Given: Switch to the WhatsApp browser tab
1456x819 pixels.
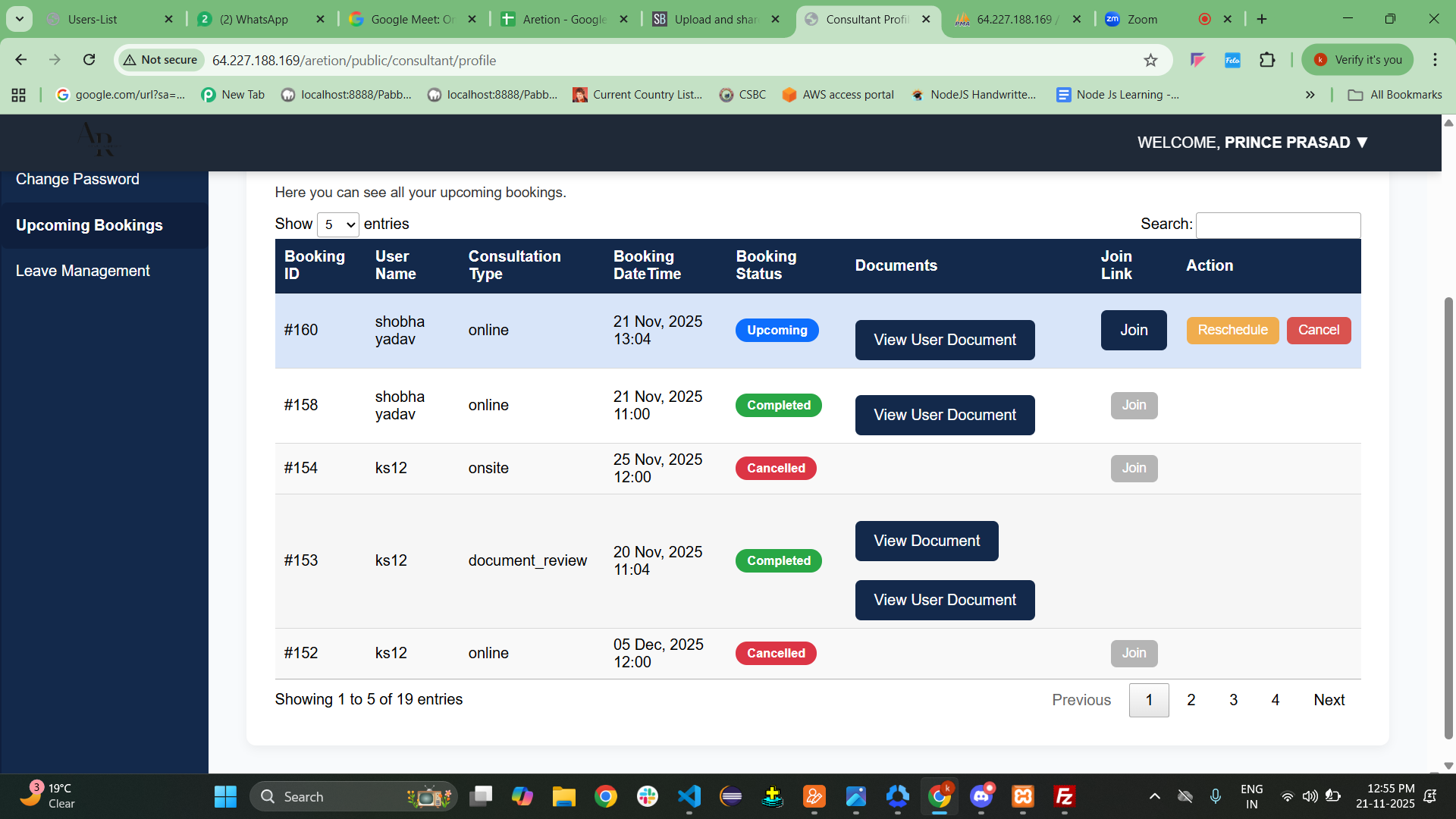Looking at the screenshot, I should click(253, 19).
